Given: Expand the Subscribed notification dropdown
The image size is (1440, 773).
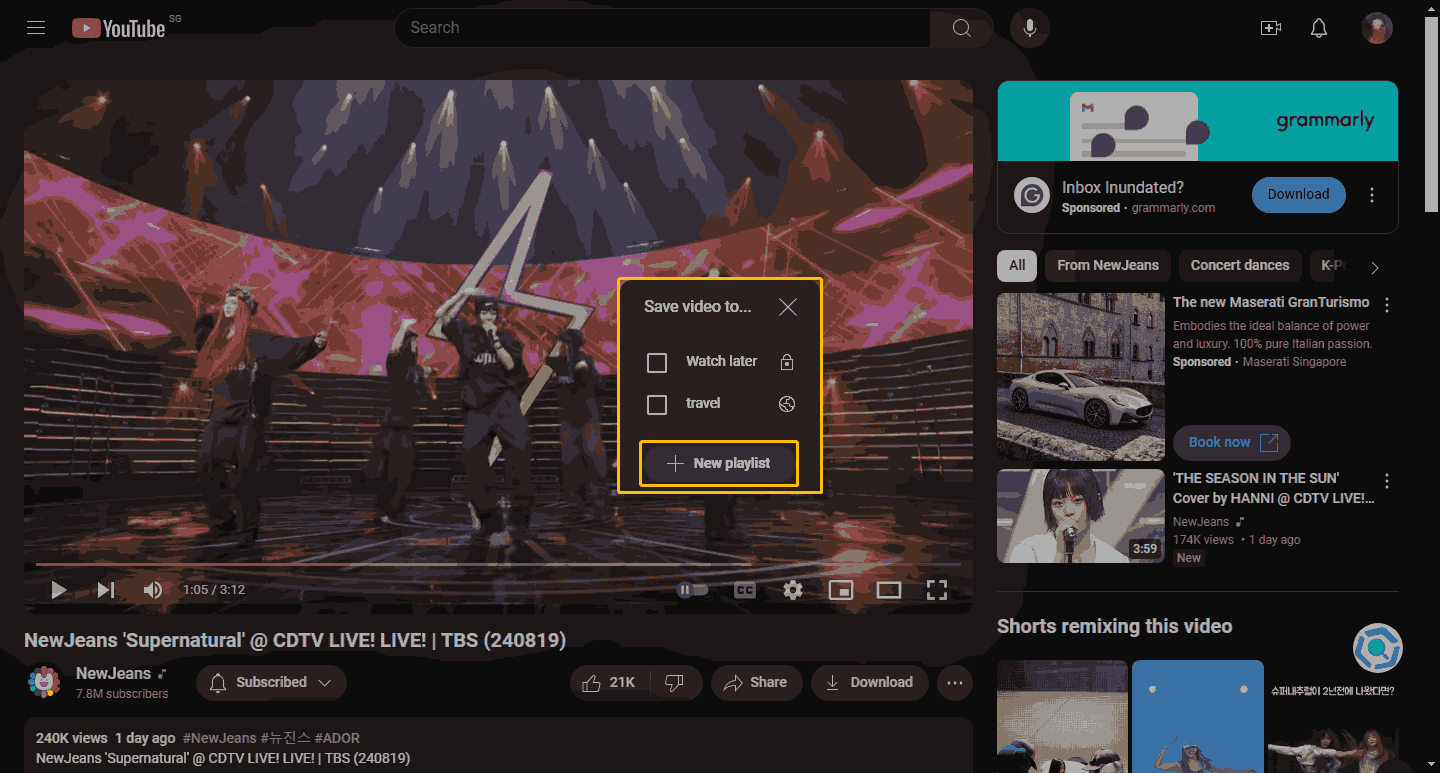Looking at the screenshot, I should tap(271, 682).
